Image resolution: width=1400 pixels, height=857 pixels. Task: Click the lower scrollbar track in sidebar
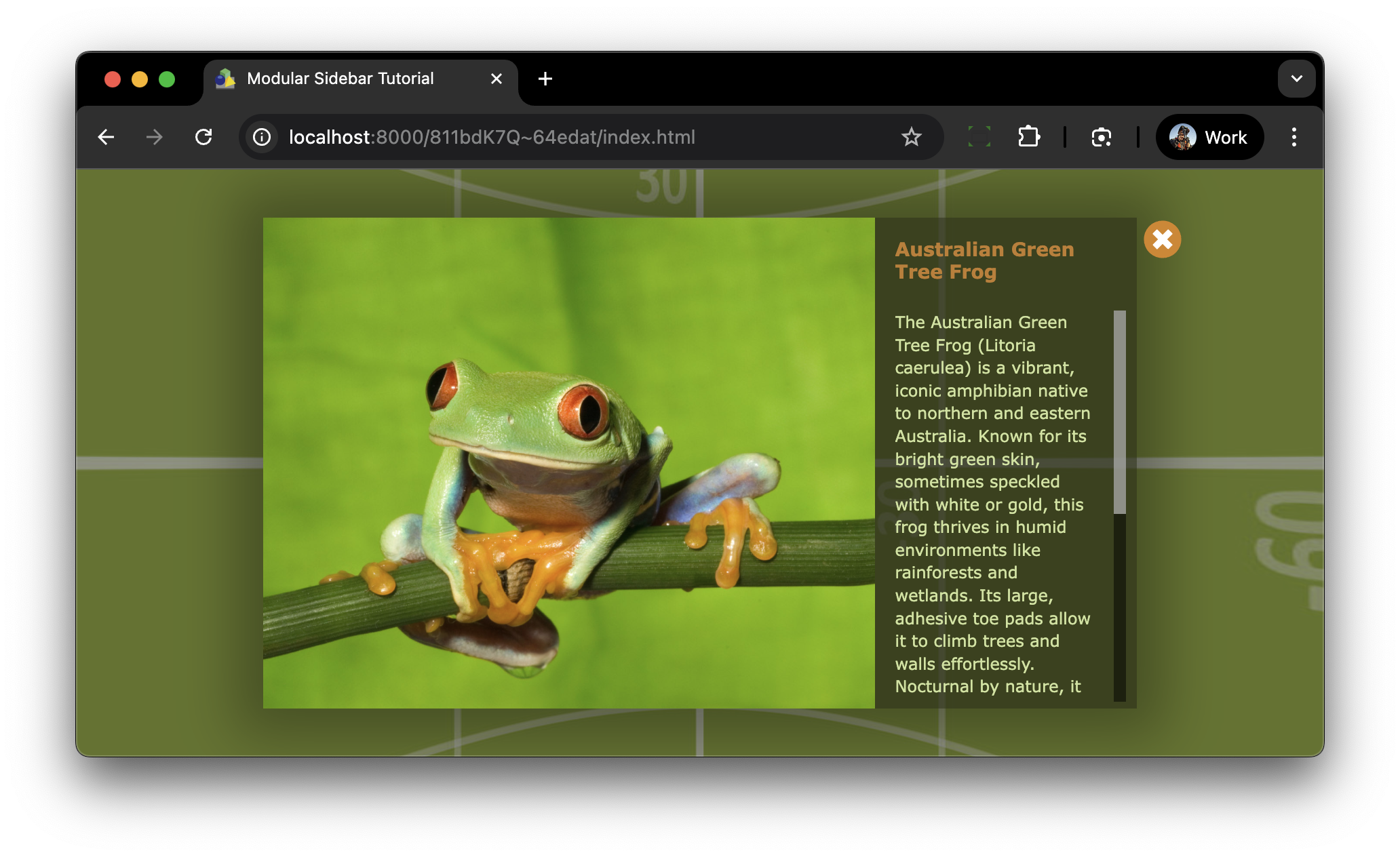[x=1119, y=607]
